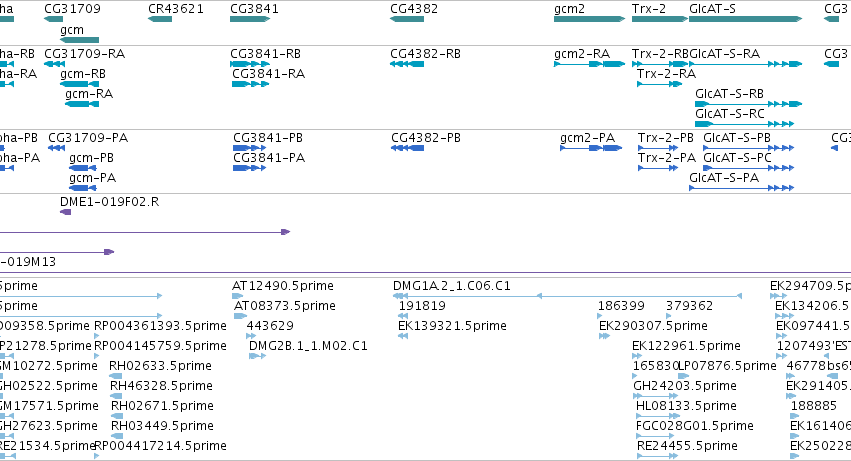Select the RP004417214.5prime EST label

pos(161,446)
